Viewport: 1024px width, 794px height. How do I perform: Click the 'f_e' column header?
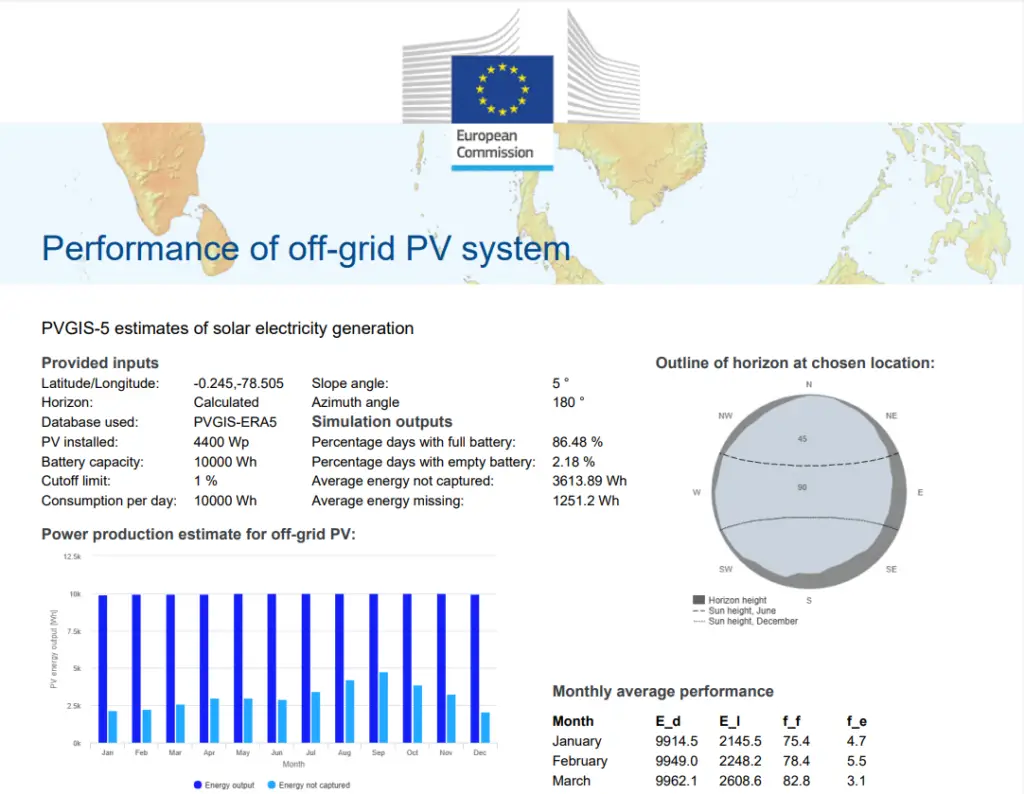click(x=856, y=722)
